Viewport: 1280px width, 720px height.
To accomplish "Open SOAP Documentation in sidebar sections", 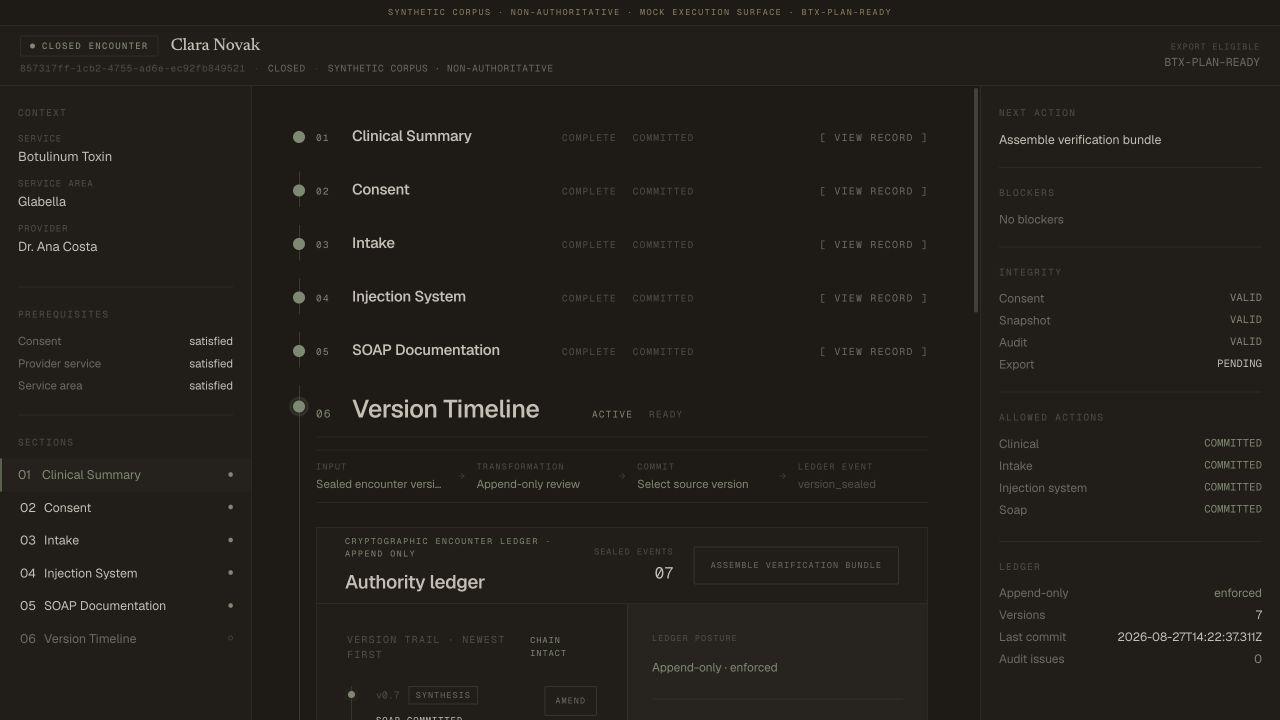I will (x=125, y=606).
